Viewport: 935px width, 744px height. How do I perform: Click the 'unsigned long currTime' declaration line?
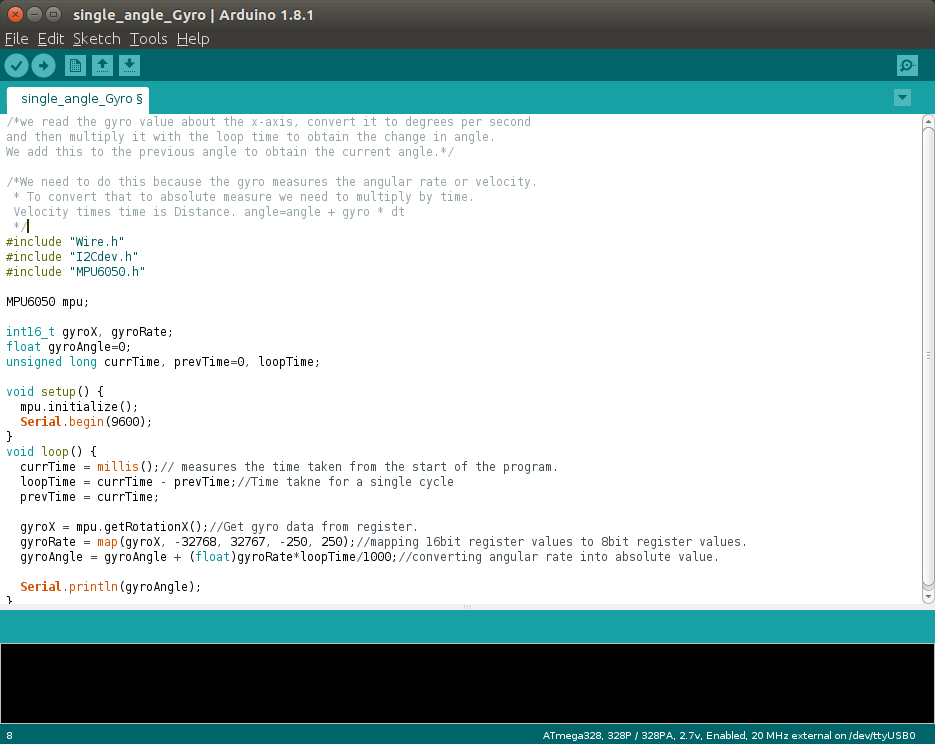pyautogui.click(x=163, y=362)
